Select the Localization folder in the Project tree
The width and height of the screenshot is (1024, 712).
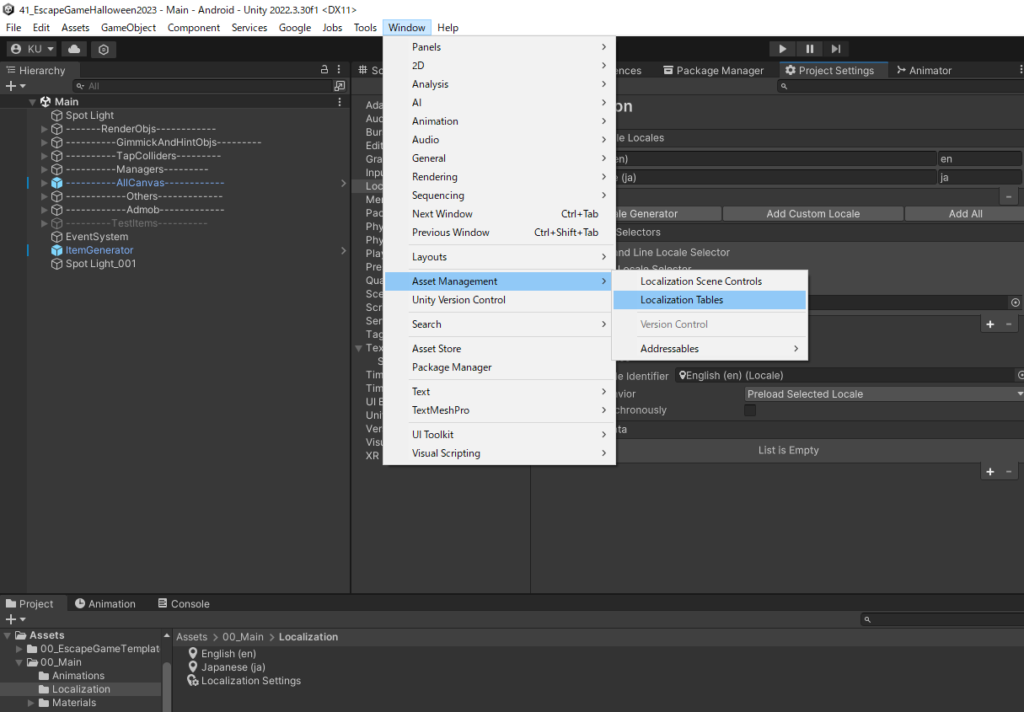(81, 689)
